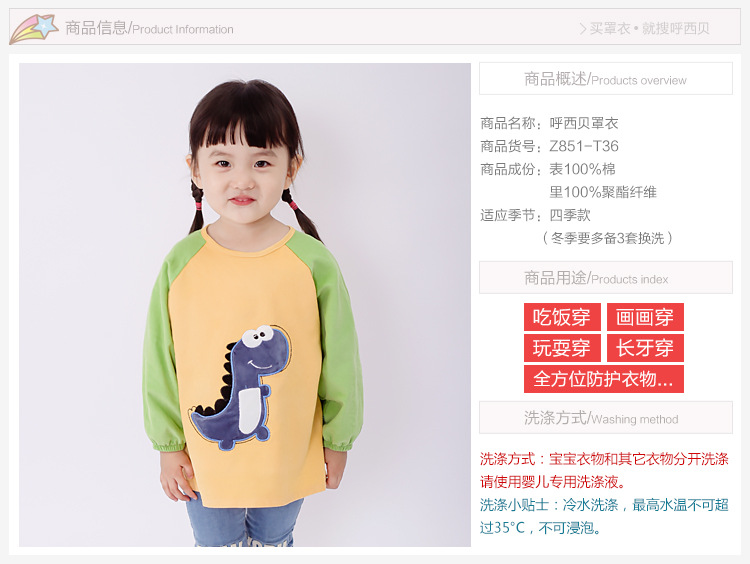Open the 商品用途 Products index header
Viewport: 750px width, 564px height.
(x=606, y=277)
